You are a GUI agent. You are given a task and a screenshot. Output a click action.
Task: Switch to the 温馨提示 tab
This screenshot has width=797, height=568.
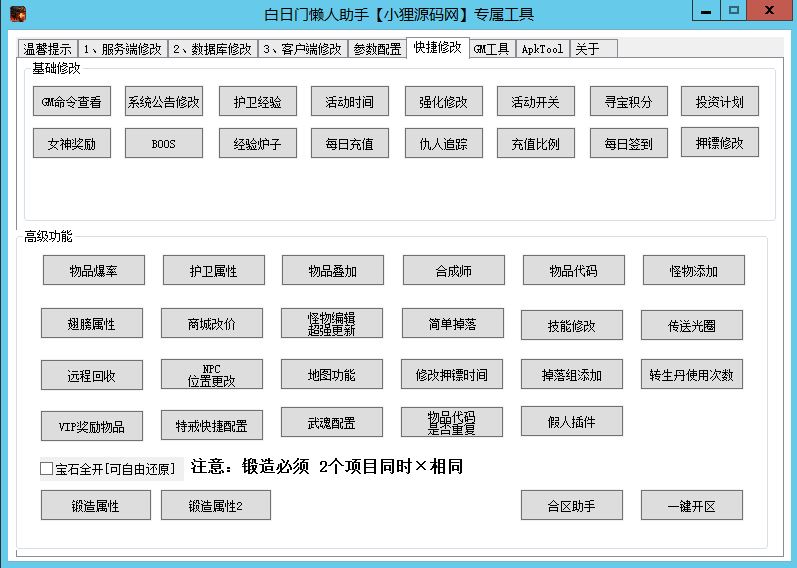[x=47, y=49]
